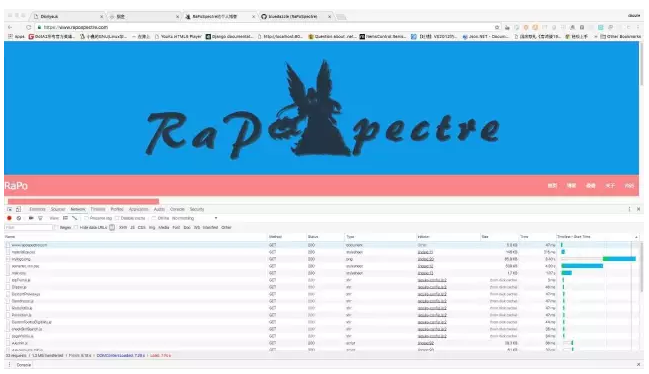
Task: Select the element inspector icon in DevTools
Action: point(10,209)
